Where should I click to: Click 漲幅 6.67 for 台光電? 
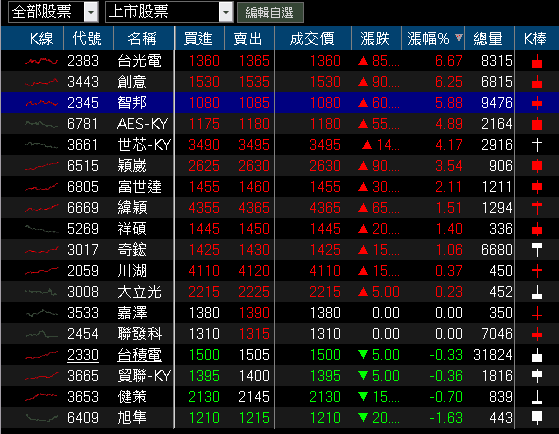click(x=449, y=61)
